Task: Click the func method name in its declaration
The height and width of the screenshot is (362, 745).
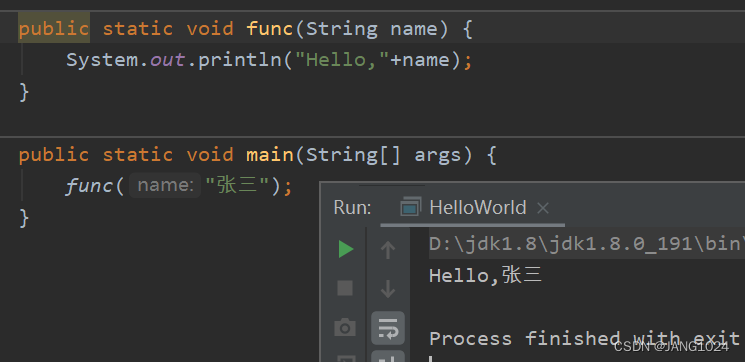Action: coord(270,29)
